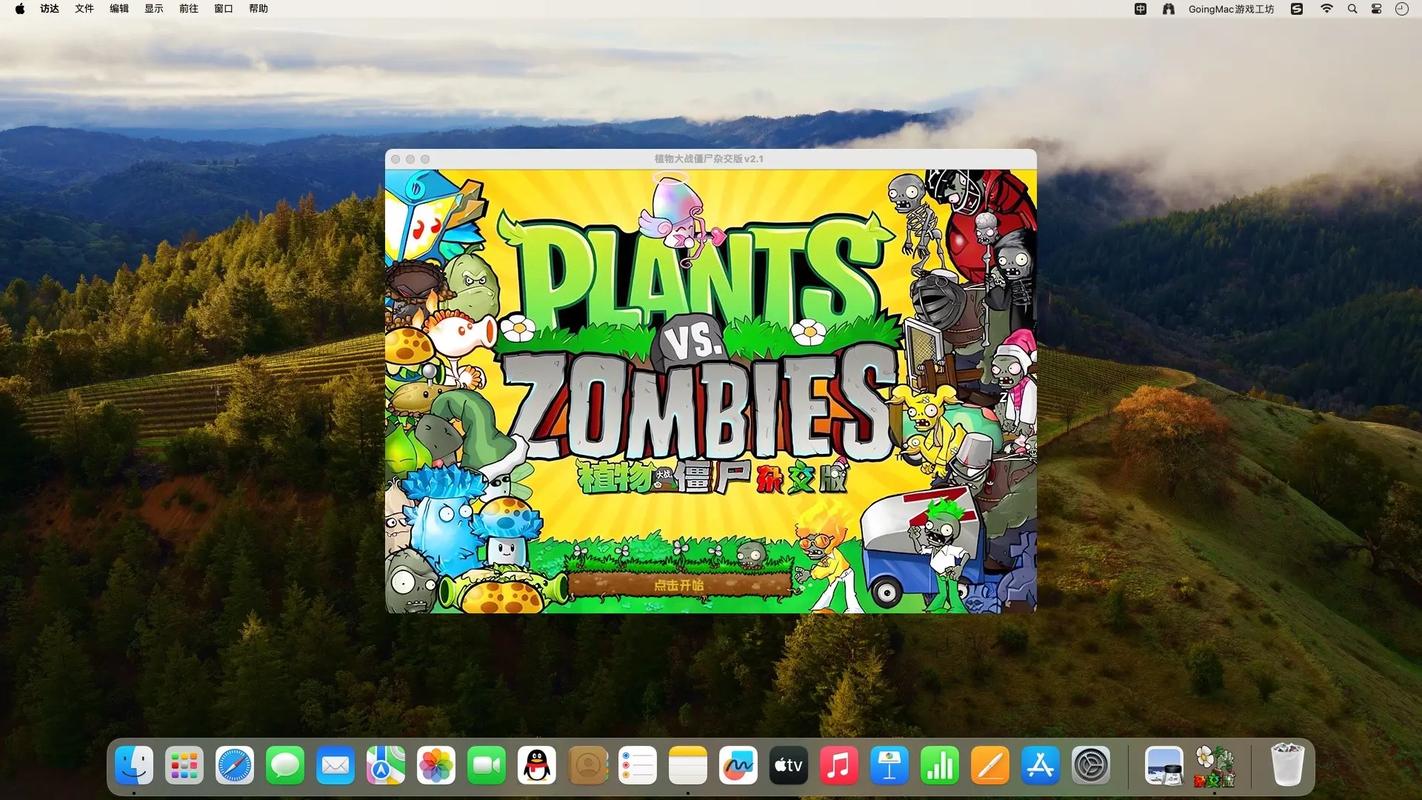This screenshot has height=800, width=1422.
Task: Click GoingMac游戏工坊 menu bar text
Action: coord(1231,8)
